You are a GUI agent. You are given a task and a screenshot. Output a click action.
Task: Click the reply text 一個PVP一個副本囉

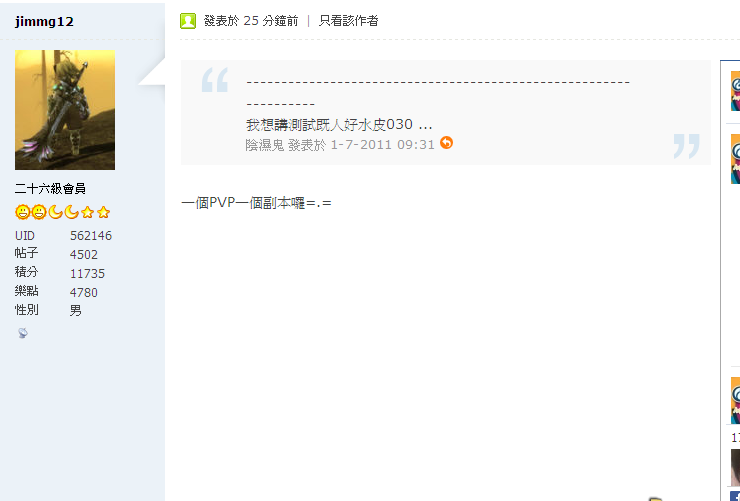256,203
